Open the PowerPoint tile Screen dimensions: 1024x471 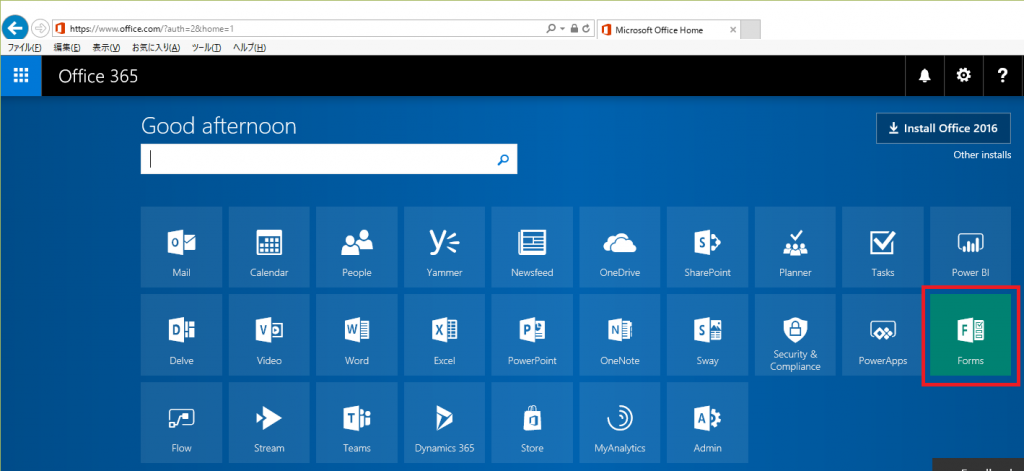coord(532,334)
